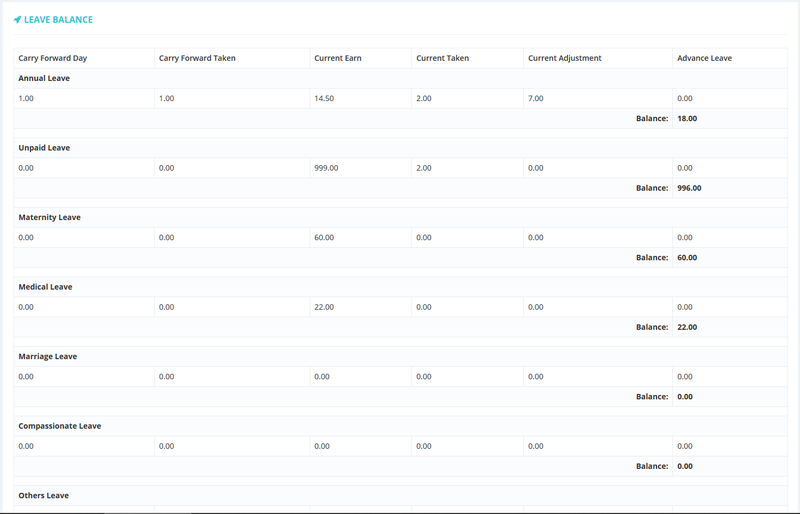800x514 pixels.
Task: Select the Carry Forward Day column header
Action: pos(53,58)
